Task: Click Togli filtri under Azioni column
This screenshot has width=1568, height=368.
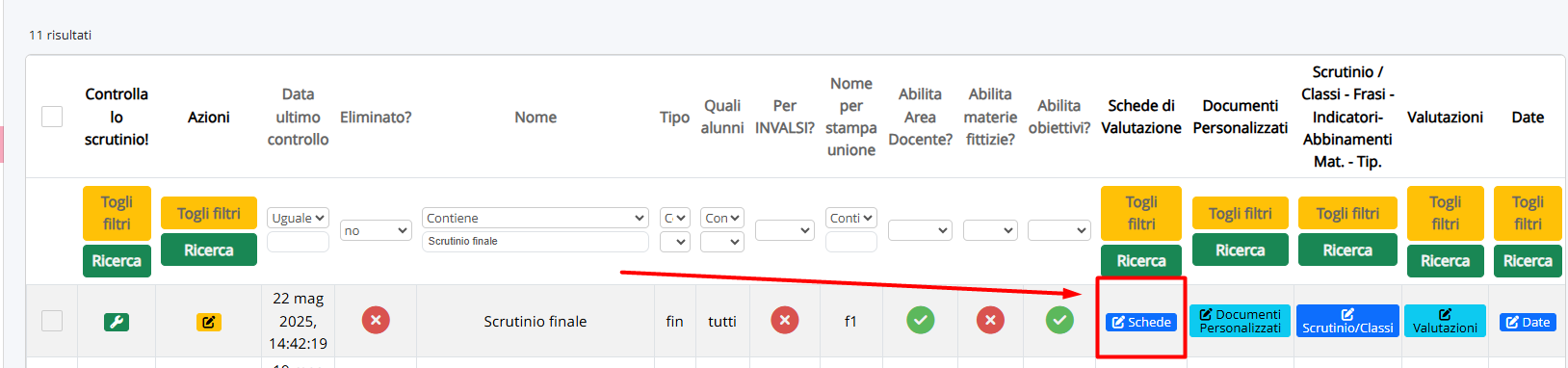Action: pyautogui.click(x=209, y=213)
